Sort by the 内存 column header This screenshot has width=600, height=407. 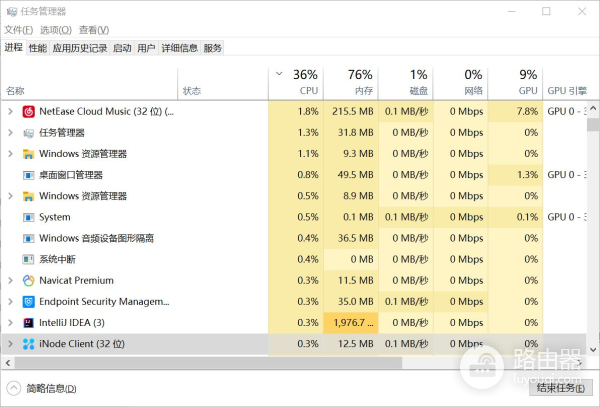point(351,82)
